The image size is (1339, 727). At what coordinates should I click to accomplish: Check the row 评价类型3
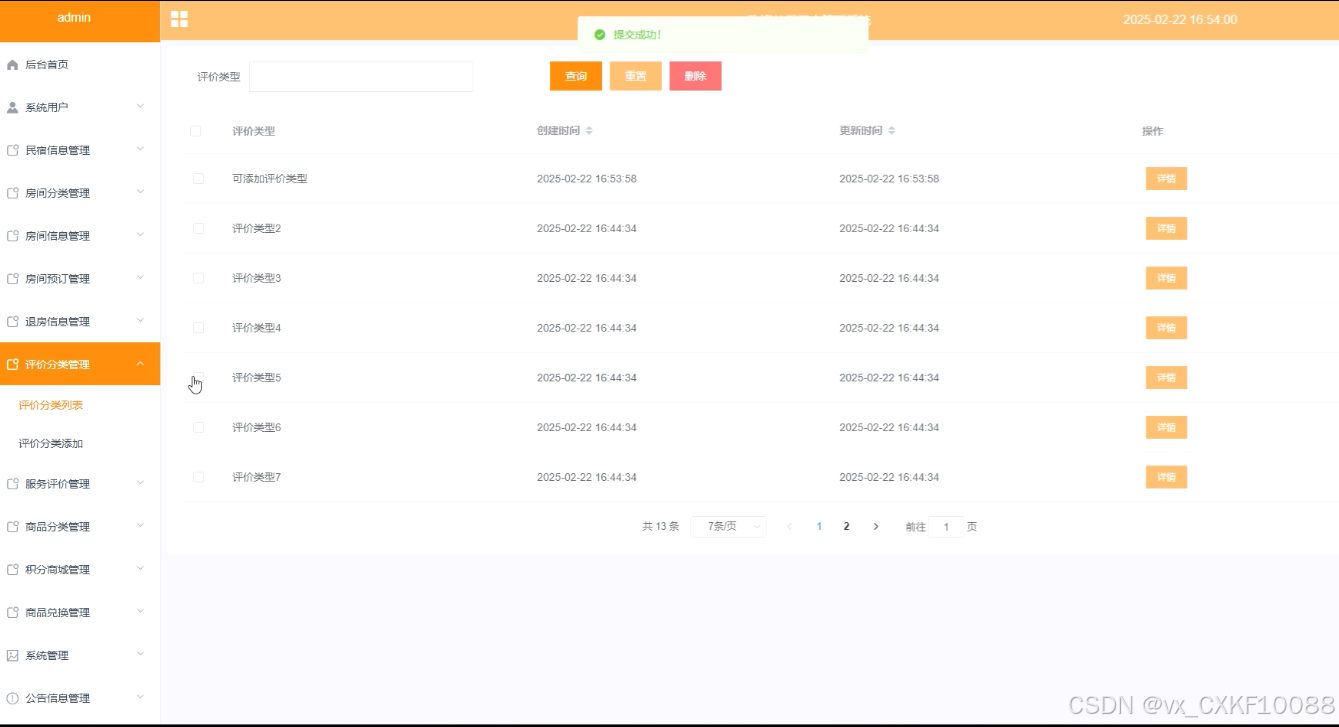pos(198,278)
